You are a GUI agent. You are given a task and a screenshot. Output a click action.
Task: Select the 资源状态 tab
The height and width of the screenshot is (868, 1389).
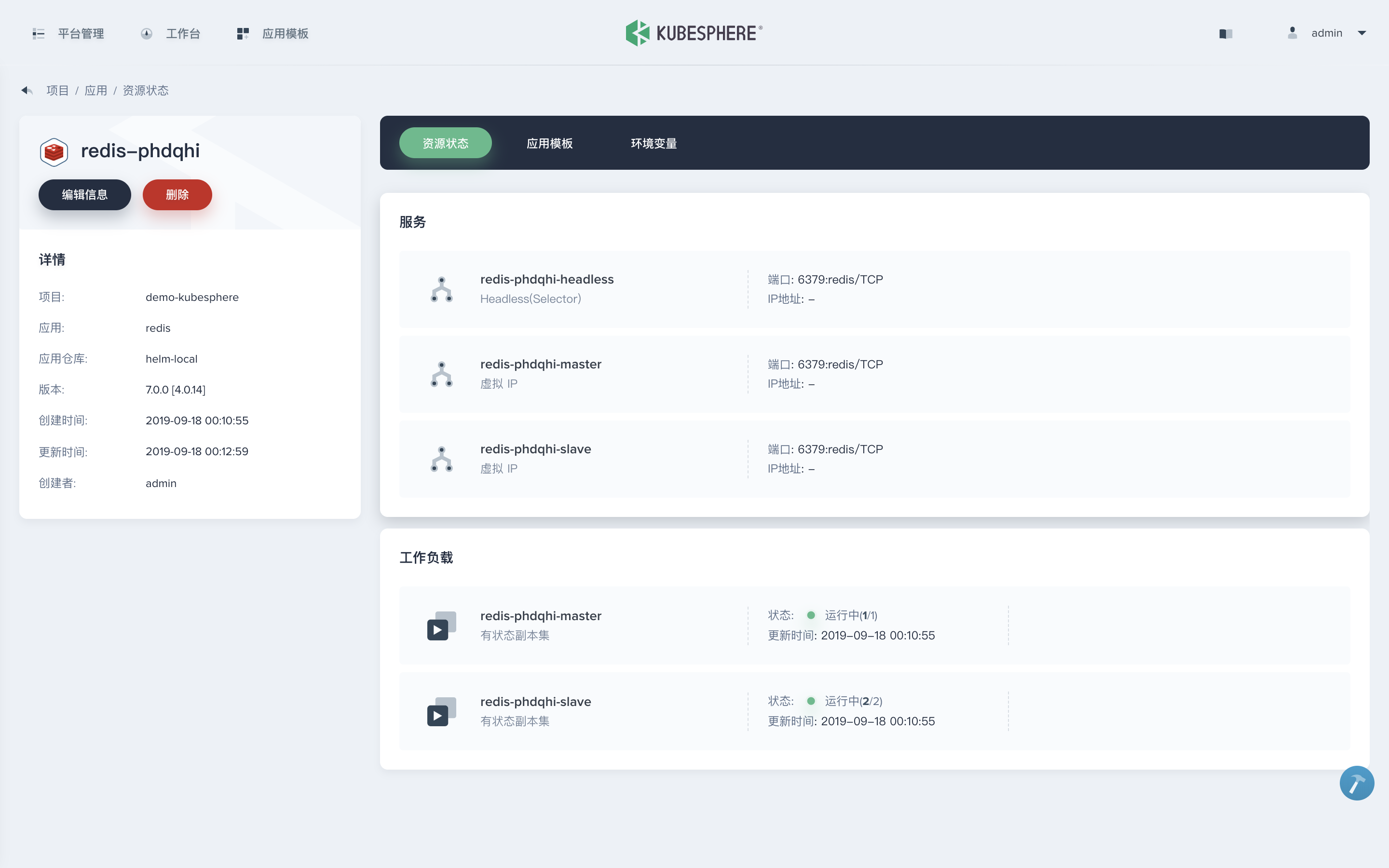click(446, 143)
